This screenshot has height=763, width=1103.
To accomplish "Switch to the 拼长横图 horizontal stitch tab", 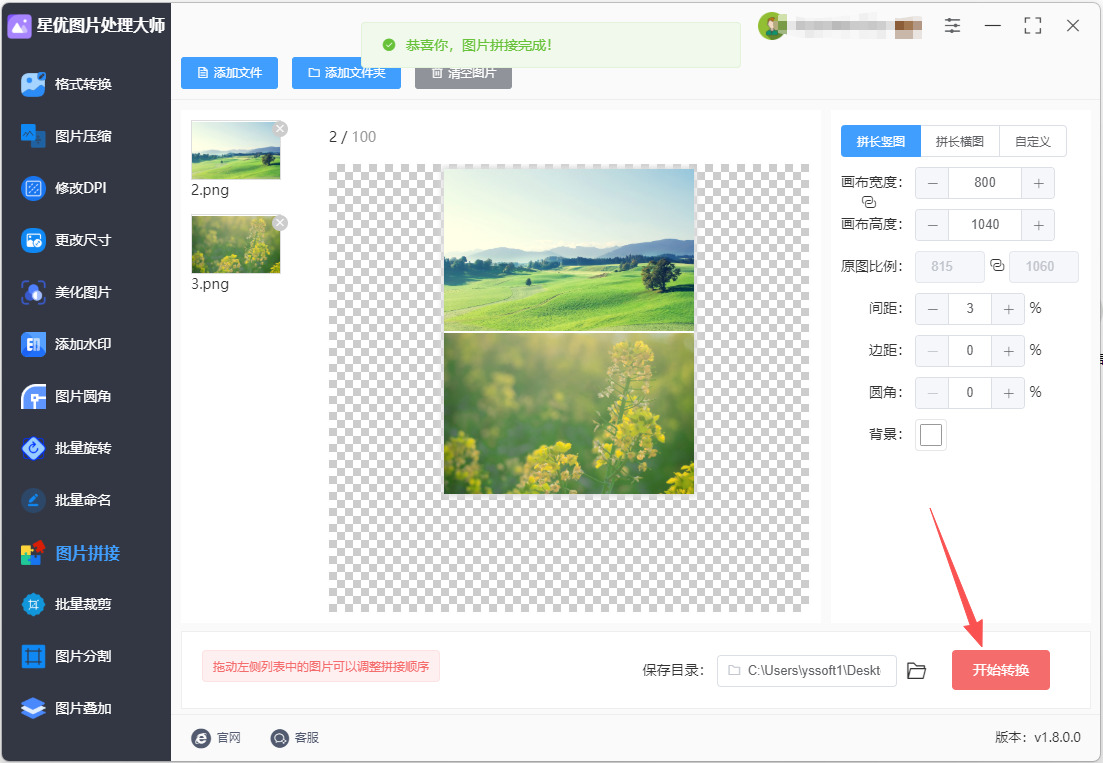I will (x=959, y=141).
